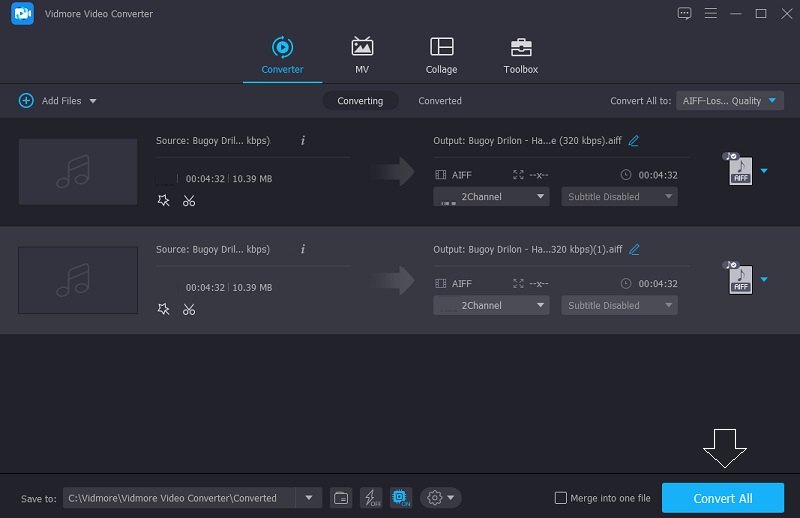Open the Collage tab
Screen dimensions: 800x518
point(441,56)
